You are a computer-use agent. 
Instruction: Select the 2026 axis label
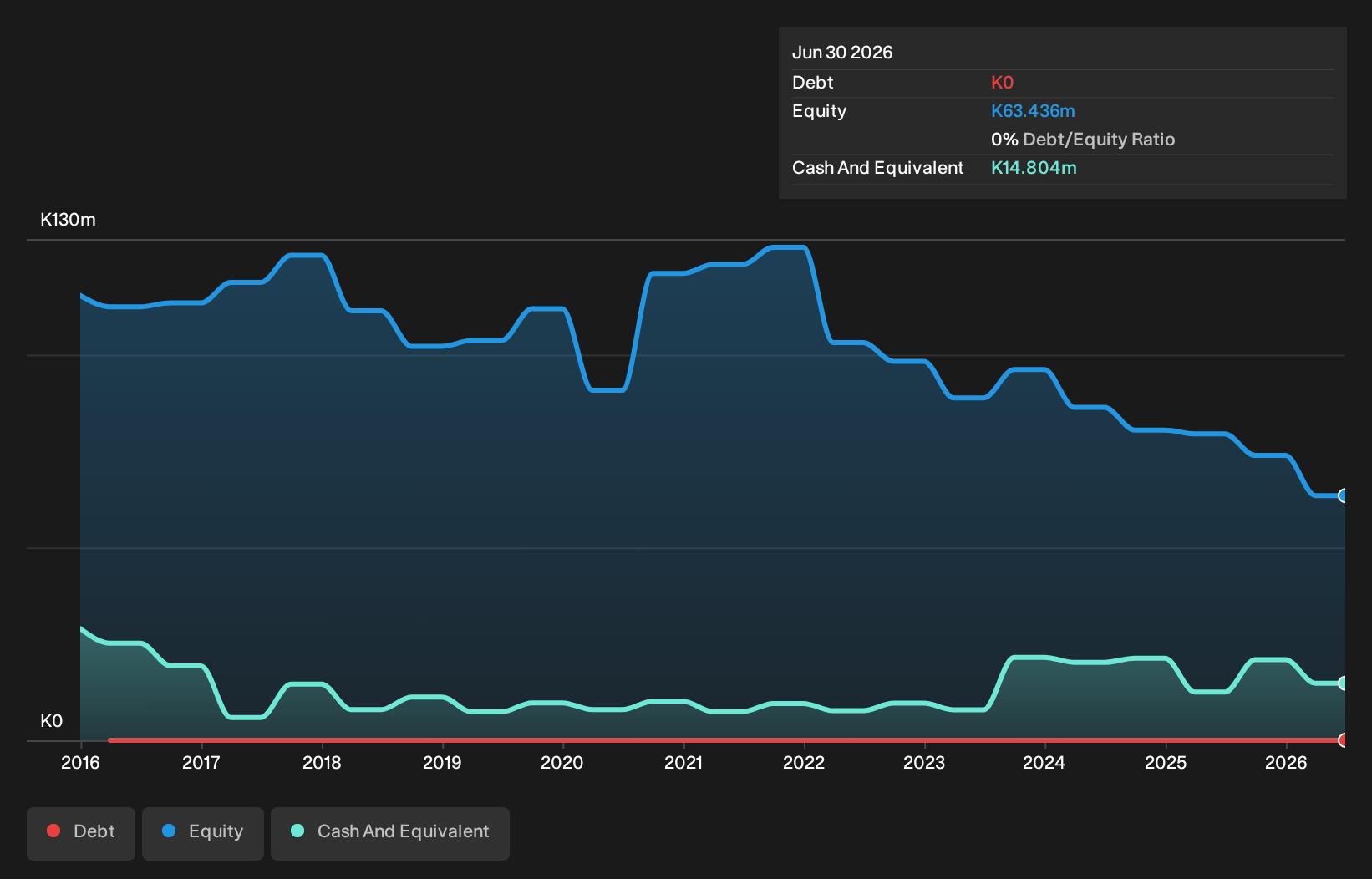tap(1286, 762)
